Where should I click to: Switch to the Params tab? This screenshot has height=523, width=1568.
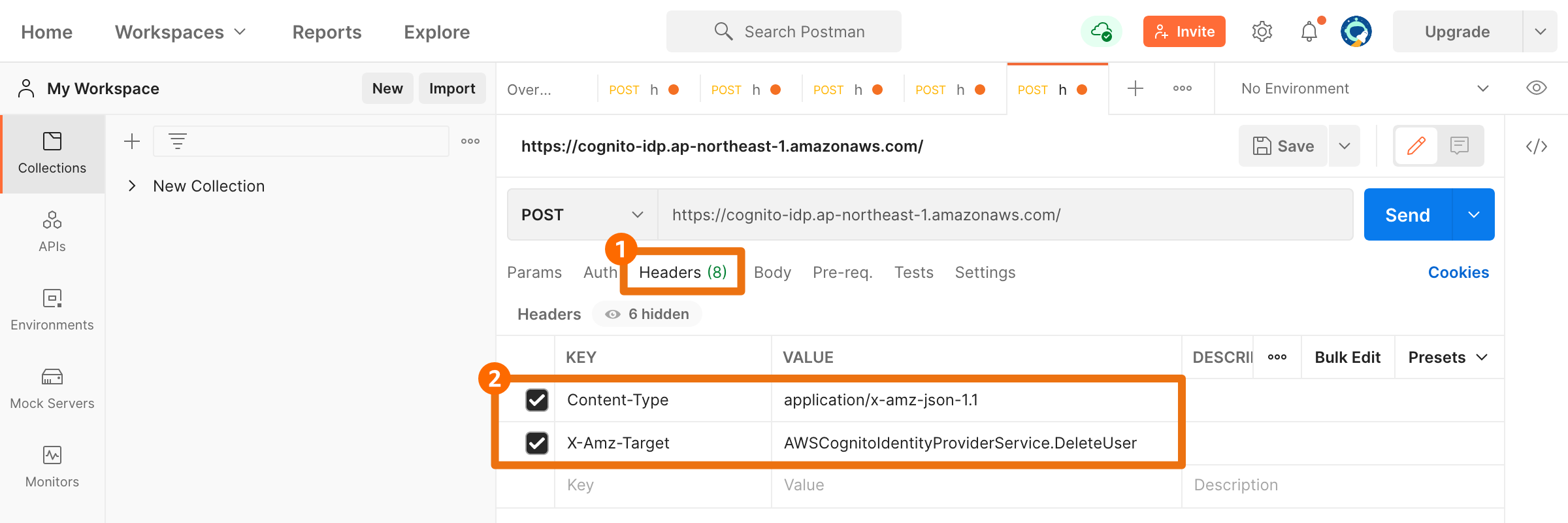(x=534, y=272)
